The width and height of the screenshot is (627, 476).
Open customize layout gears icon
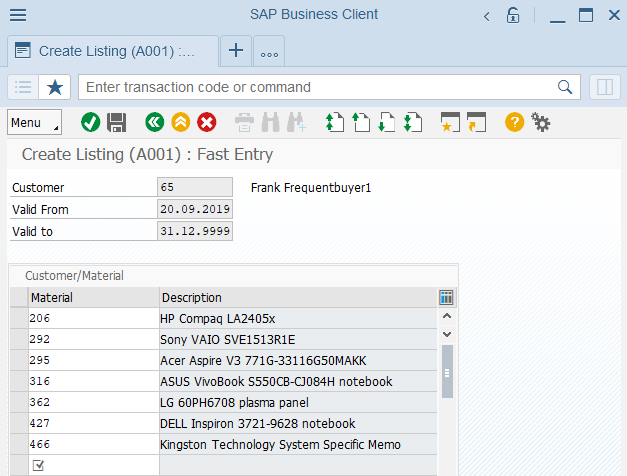541,122
